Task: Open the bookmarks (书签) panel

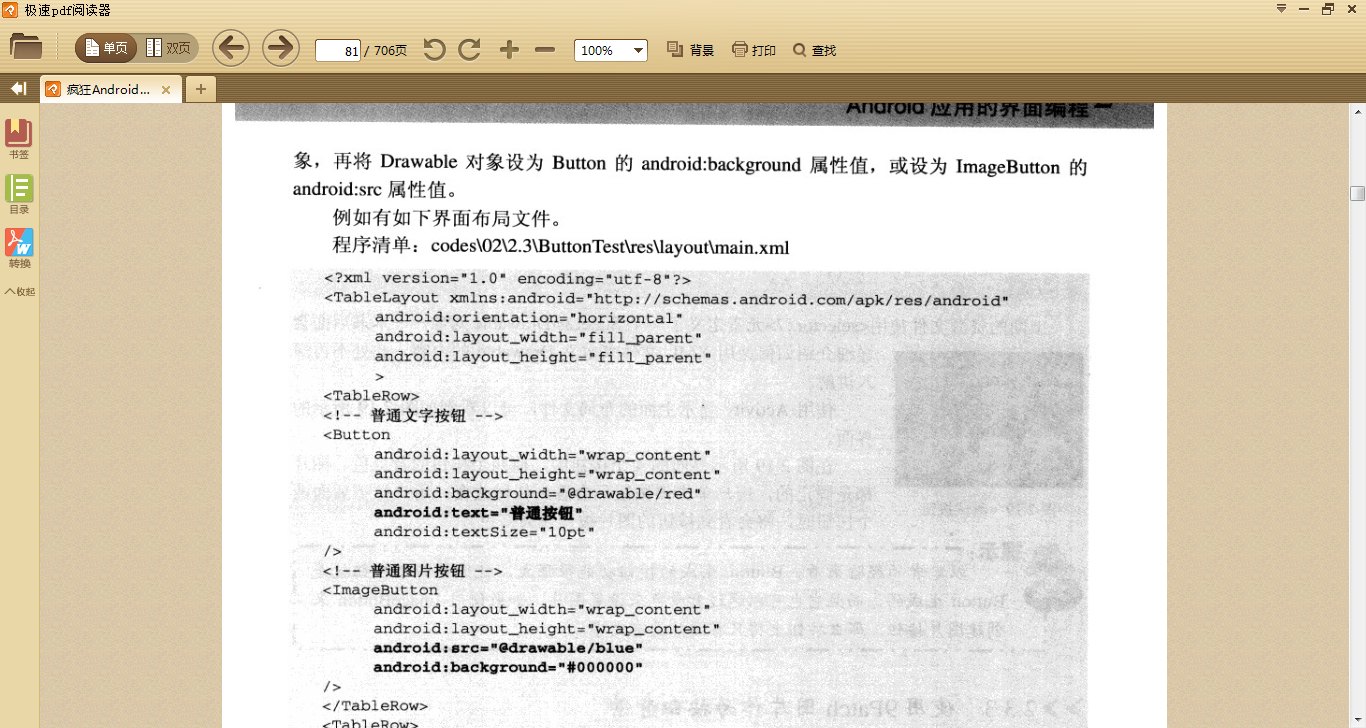Action: tap(19, 139)
